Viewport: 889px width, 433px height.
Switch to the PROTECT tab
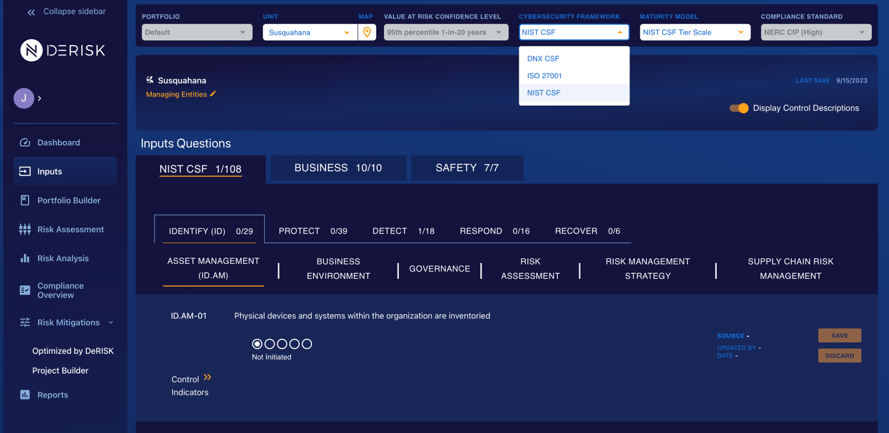point(313,231)
